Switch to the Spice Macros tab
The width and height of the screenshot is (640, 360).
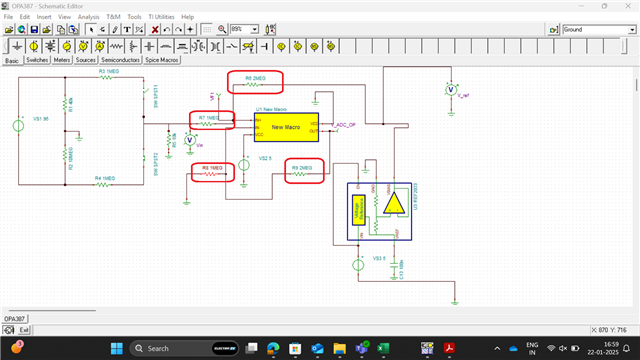[x=162, y=60]
